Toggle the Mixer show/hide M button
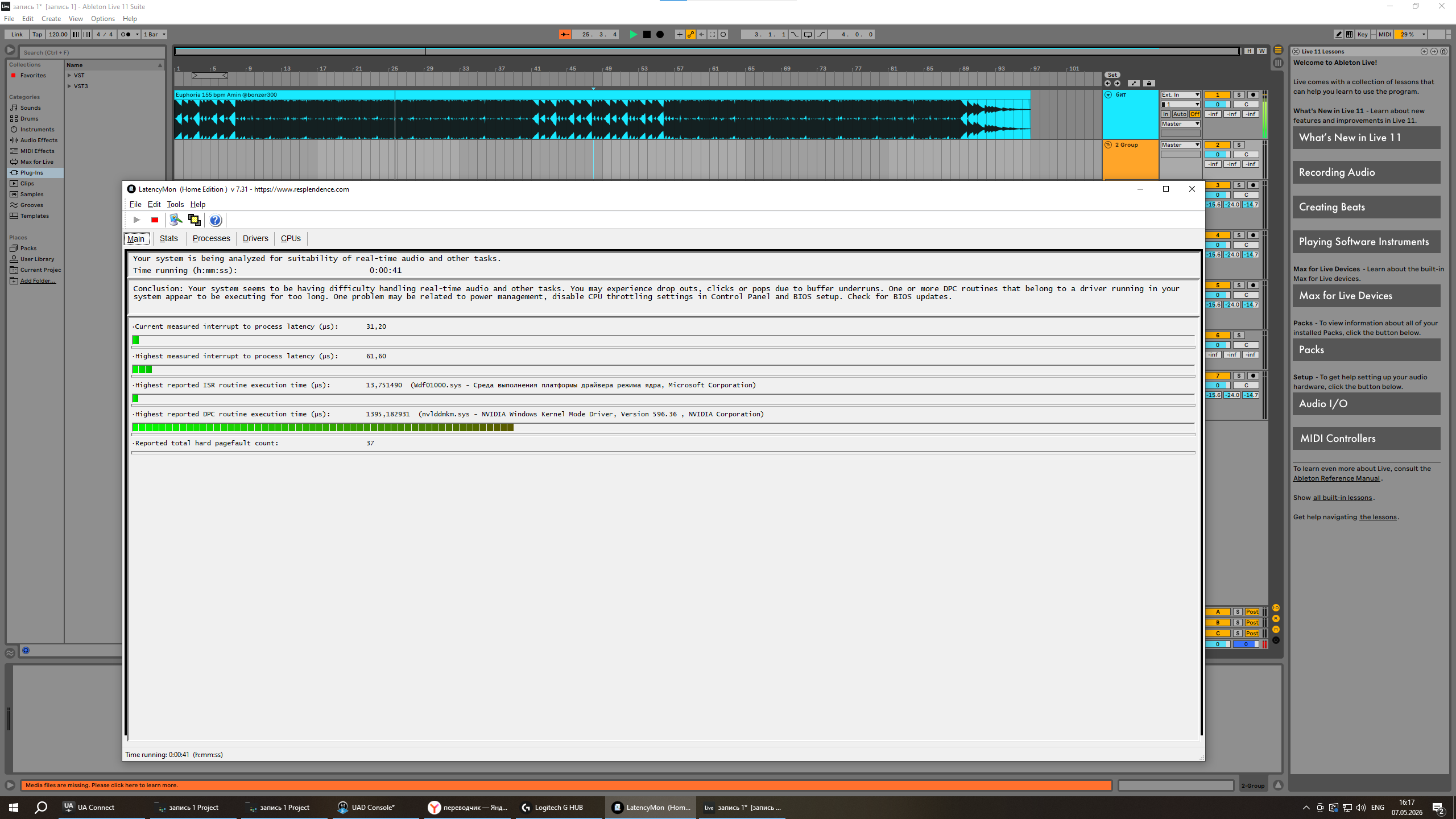1456x819 pixels. click(x=1276, y=630)
